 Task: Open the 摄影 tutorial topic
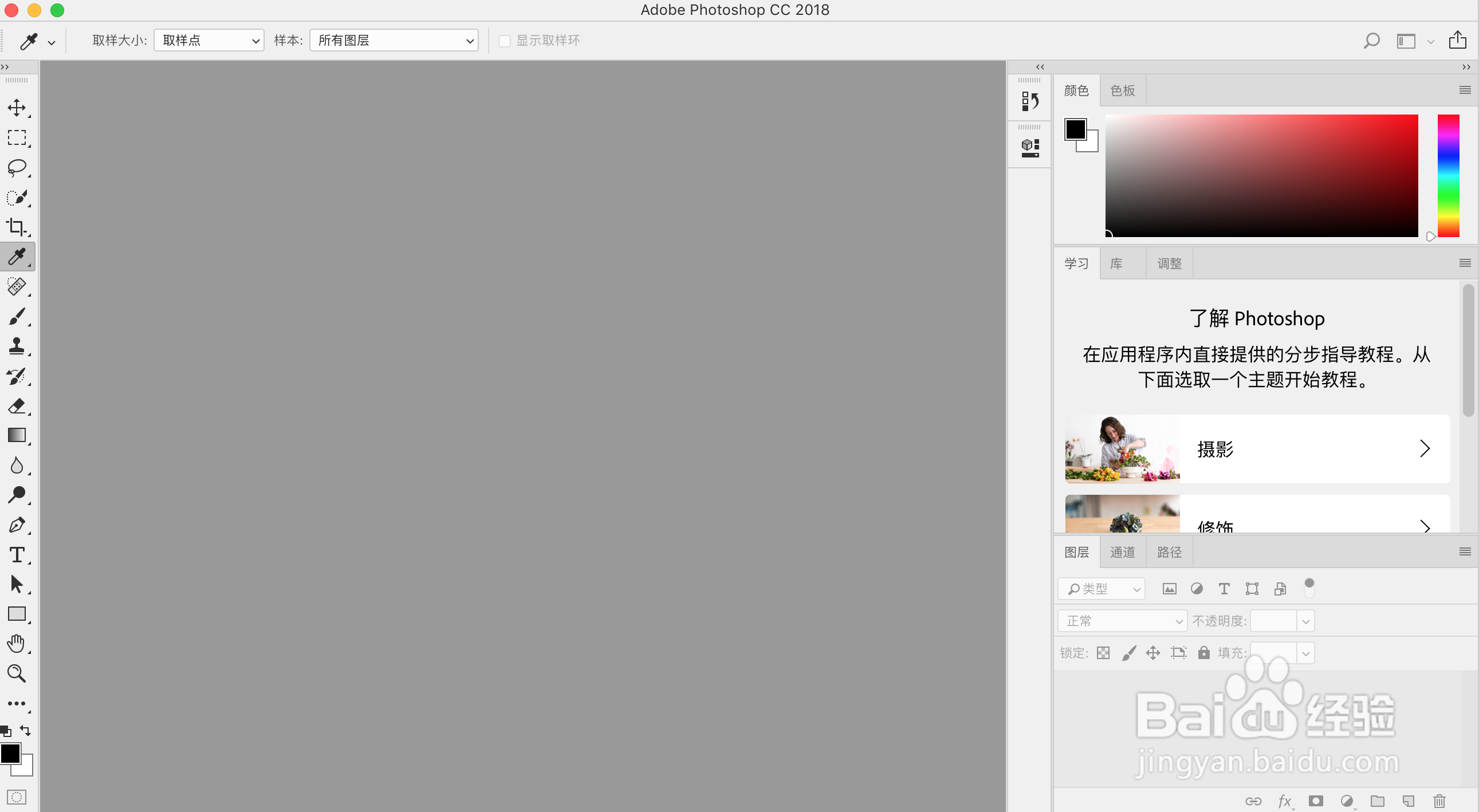[1257, 449]
